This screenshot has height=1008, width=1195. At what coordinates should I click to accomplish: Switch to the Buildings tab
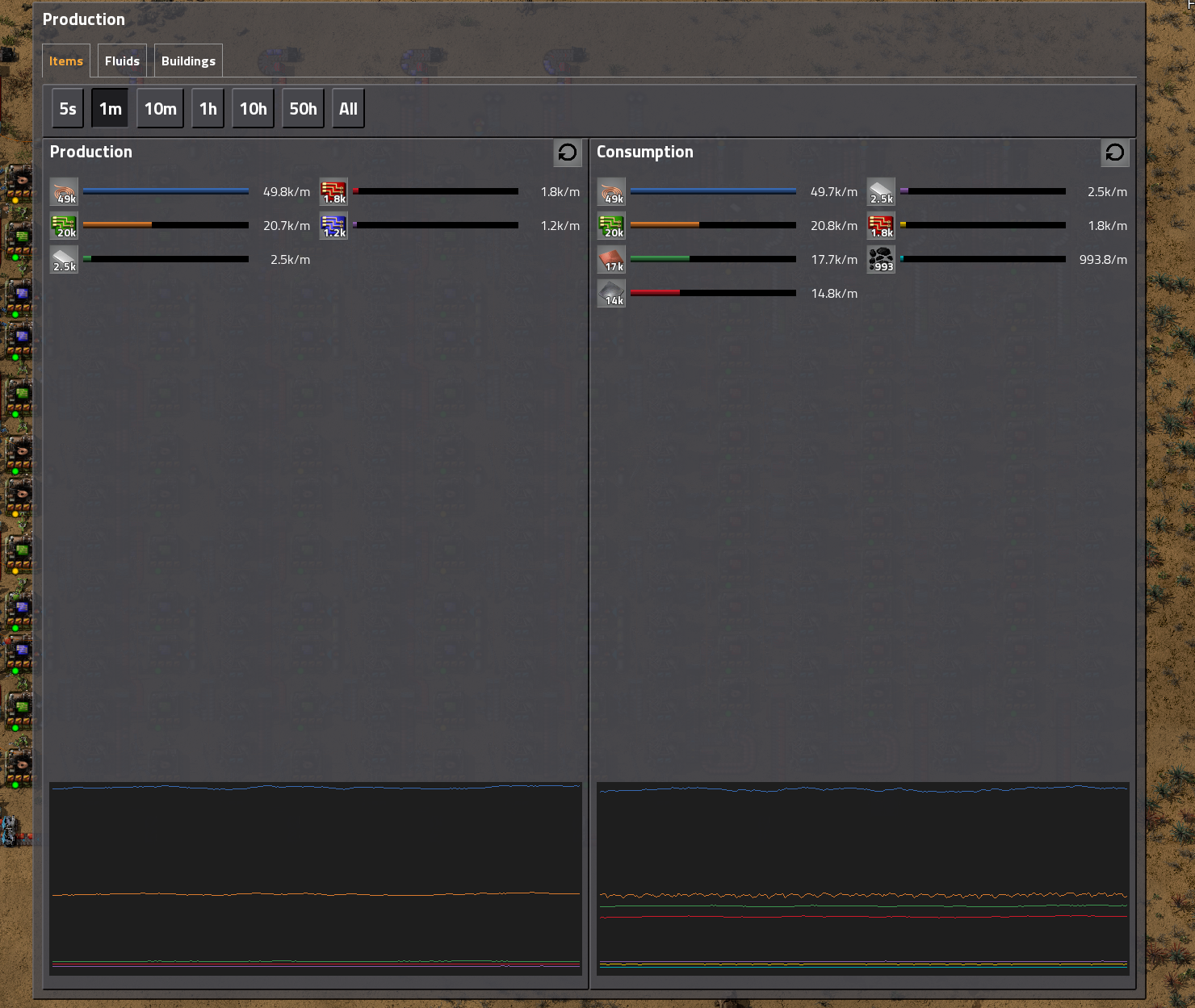pyautogui.click(x=188, y=61)
